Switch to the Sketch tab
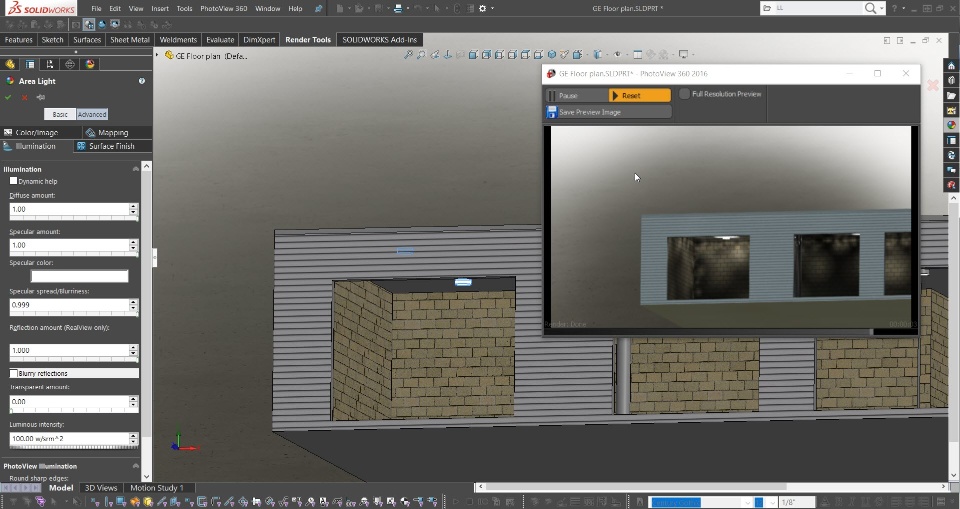The height and width of the screenshot is (509, 960). click(x=52, y=40)
